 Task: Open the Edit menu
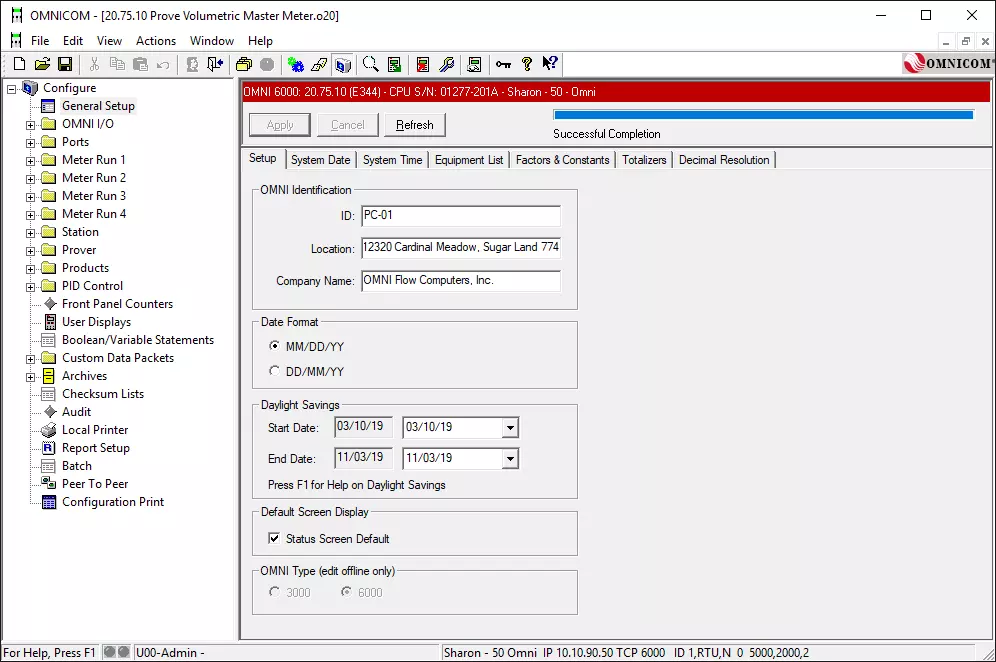point(72,41)
